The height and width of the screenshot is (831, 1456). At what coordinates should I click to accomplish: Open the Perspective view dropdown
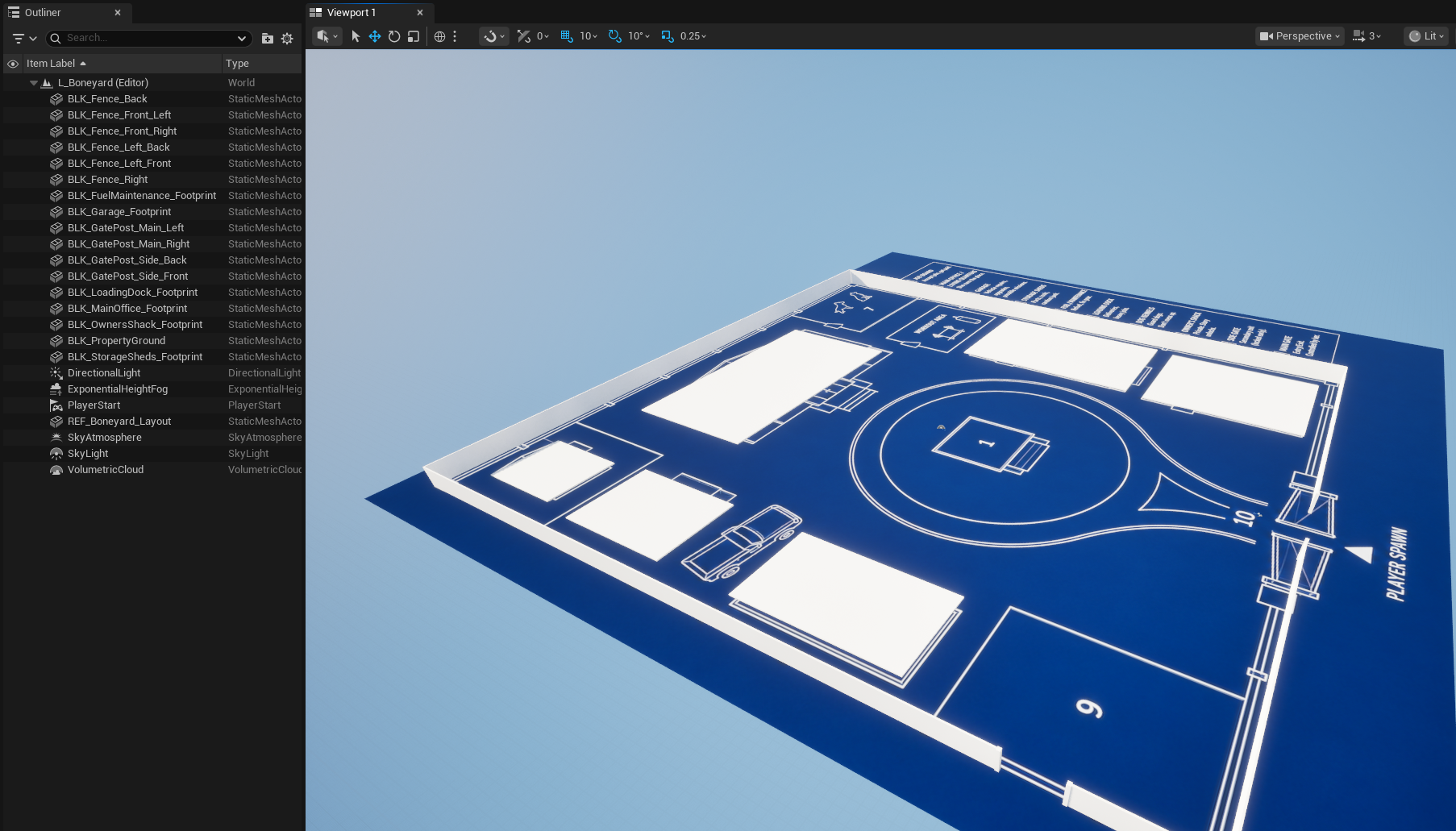point(1300,36)
